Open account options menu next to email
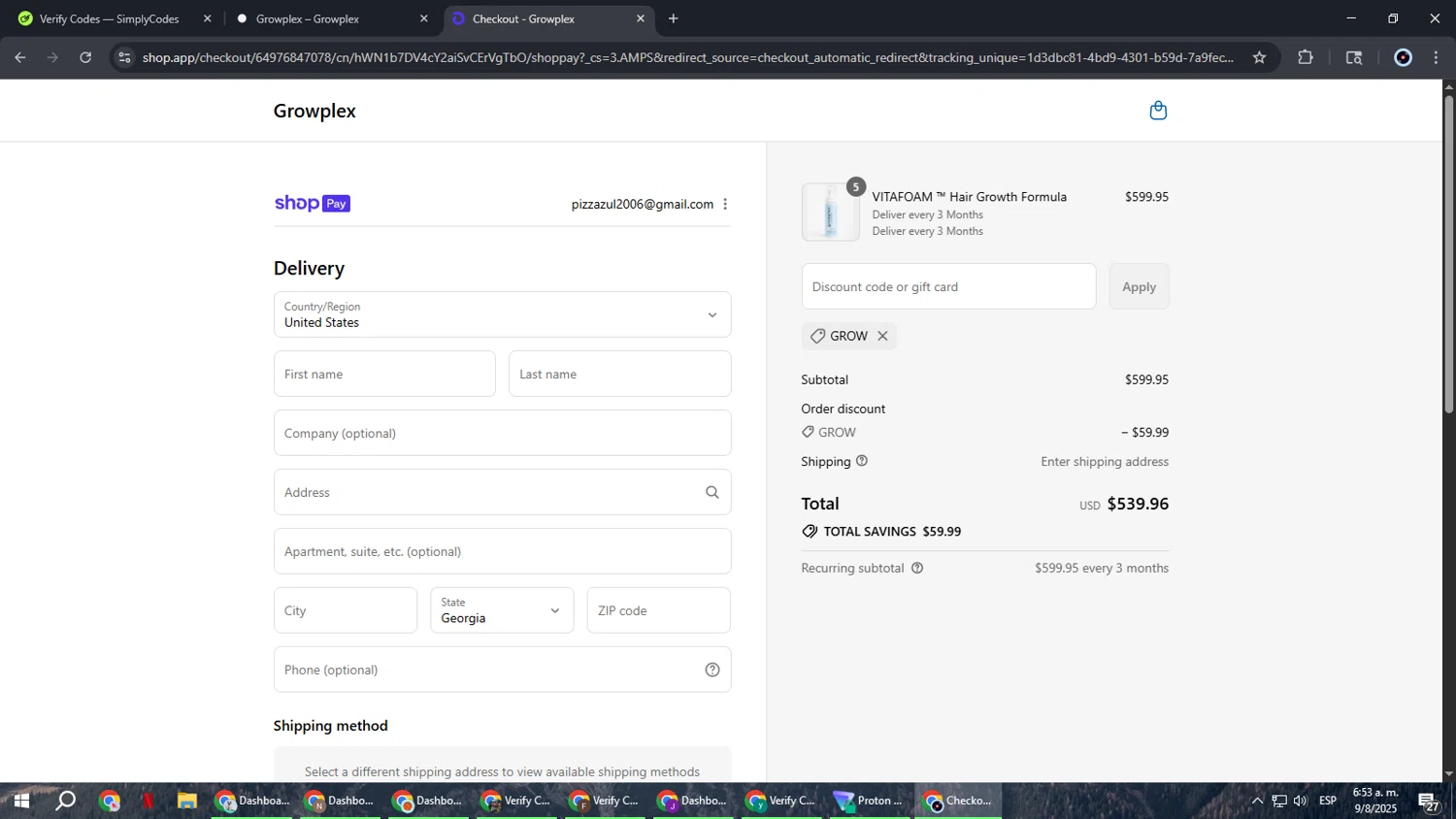 pyautogui.click(x=725, y=204)
